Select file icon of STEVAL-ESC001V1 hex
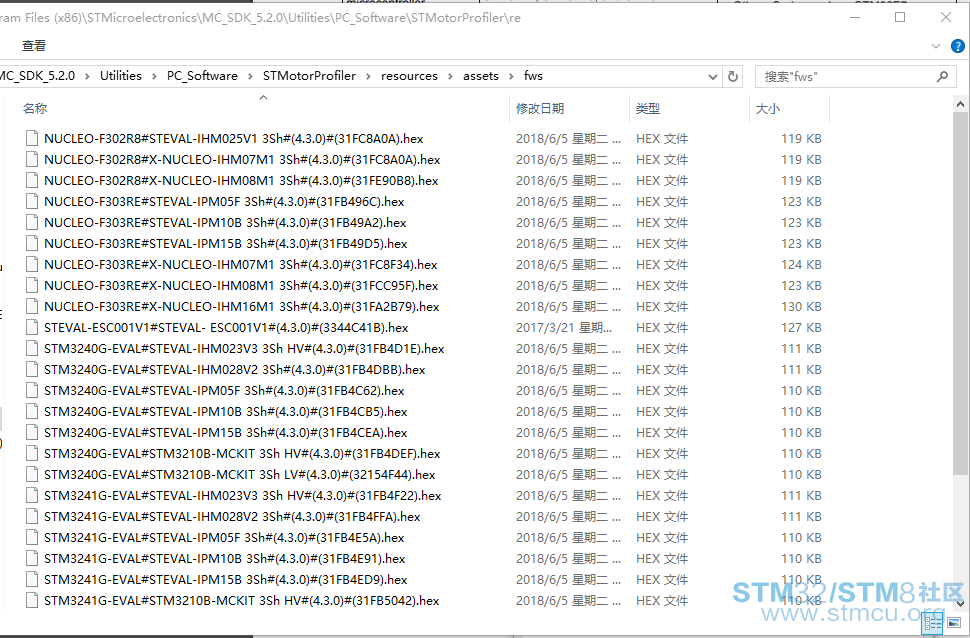Viewport: 970px width, 638px height. click(x=32, y=327)
